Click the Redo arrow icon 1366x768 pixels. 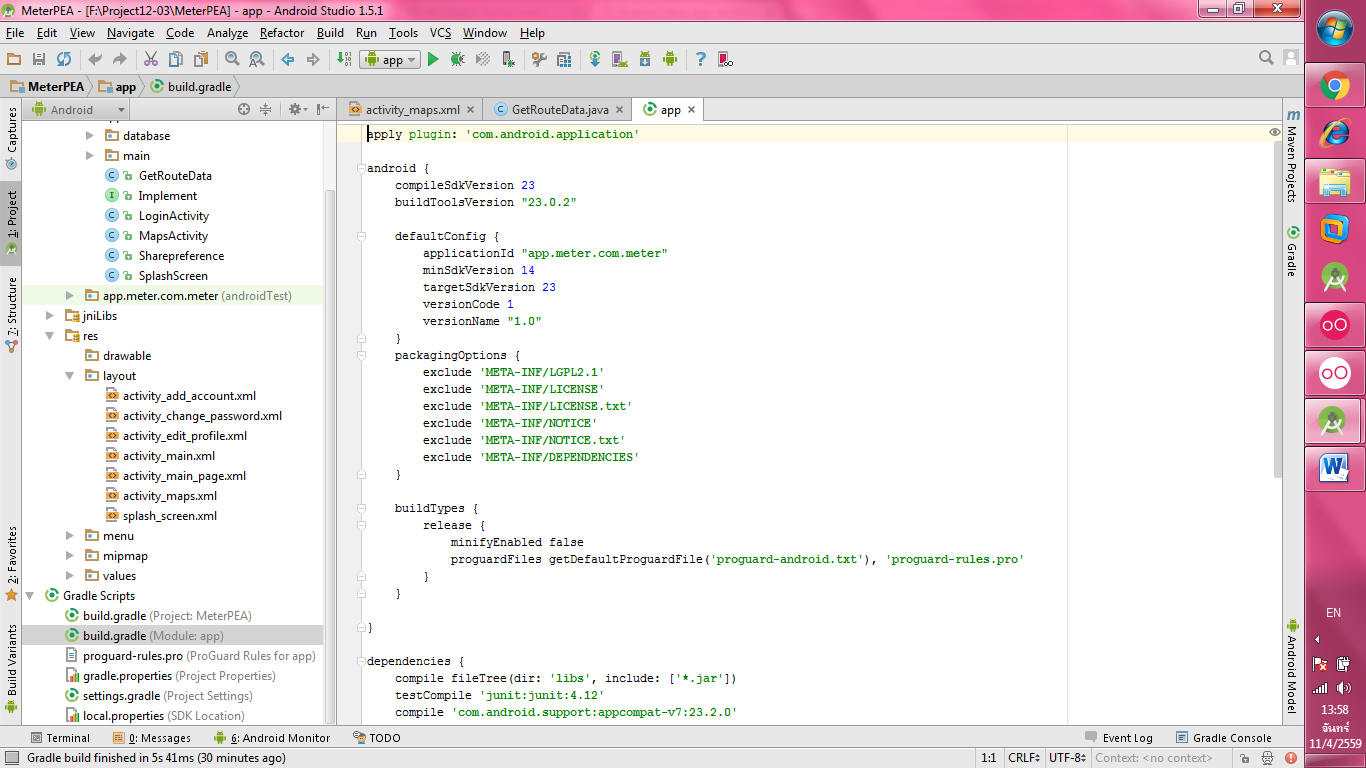120,60
